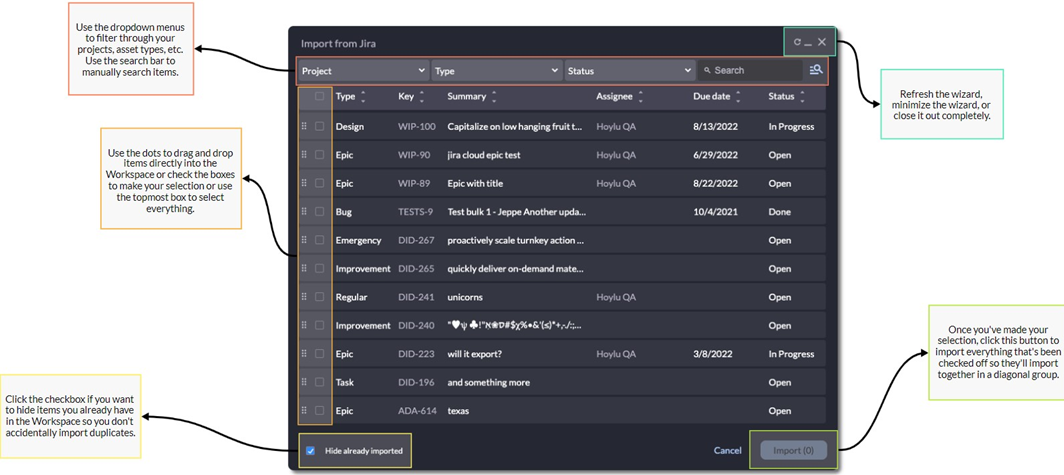This screenshot has height=475, width=1064.
Task: Select the WIP-89 checkbox
Action: pyautogui.click(x=320, y=183)
